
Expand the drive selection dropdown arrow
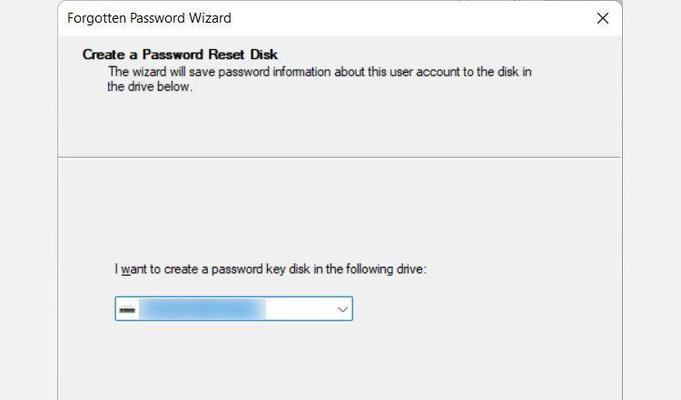342,309
